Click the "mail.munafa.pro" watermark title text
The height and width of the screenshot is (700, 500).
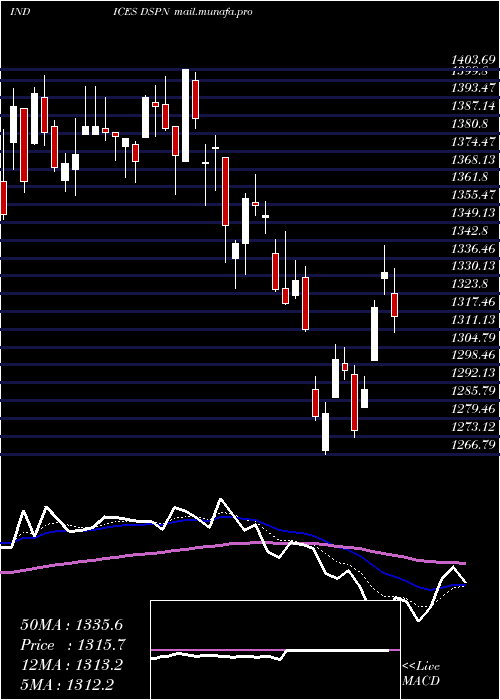(x=212, y=12)
